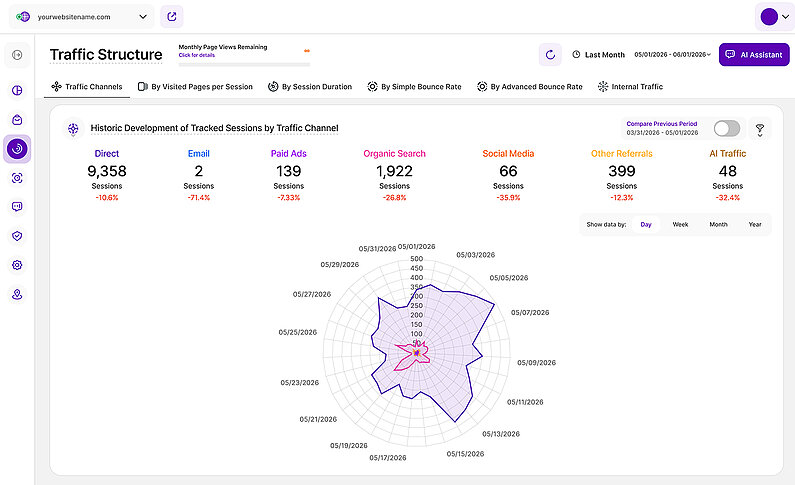The height and width of the screenshot is (485, 795).
Task: Click the website globe favicon
Action: coord(23,17)
